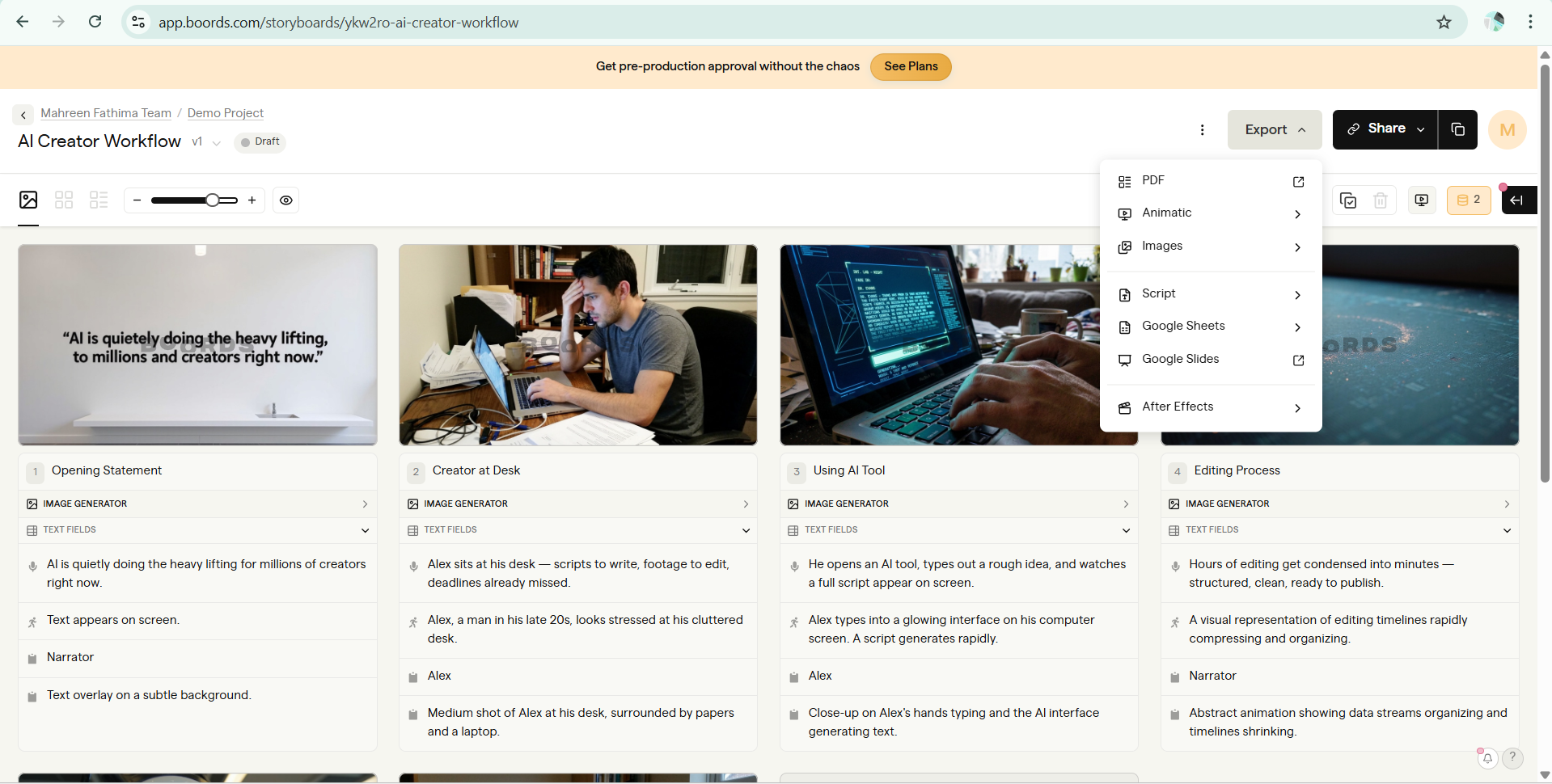The image size is (1552, 784).
Task: Open the comments counter showing 2
Action: coord(1469,200)
